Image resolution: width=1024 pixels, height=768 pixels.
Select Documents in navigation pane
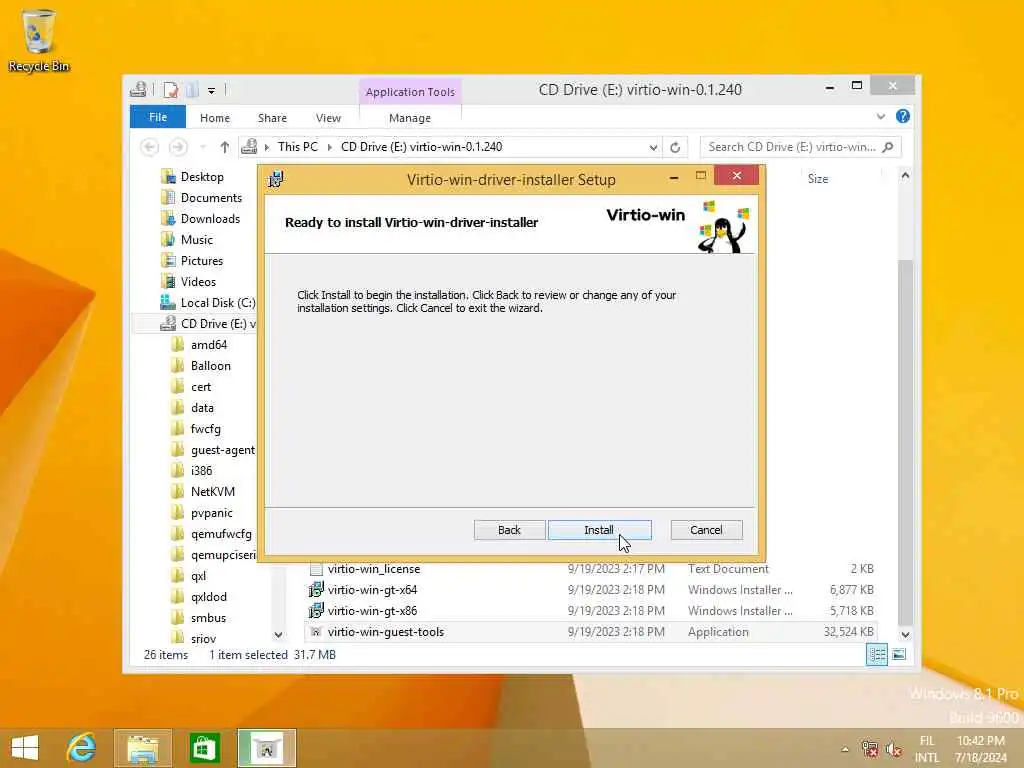(x=211, y=198)
